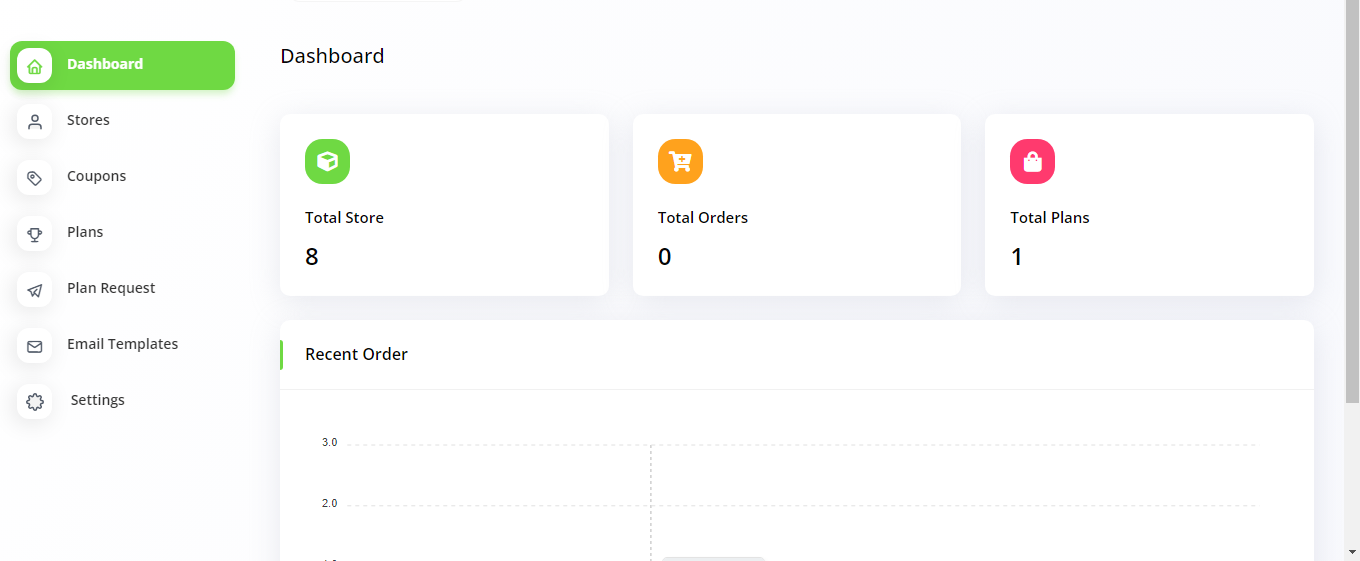This screenshot has width=1360, height=561.
Task: Click the Total Store count 8
Action: [312, 257]
